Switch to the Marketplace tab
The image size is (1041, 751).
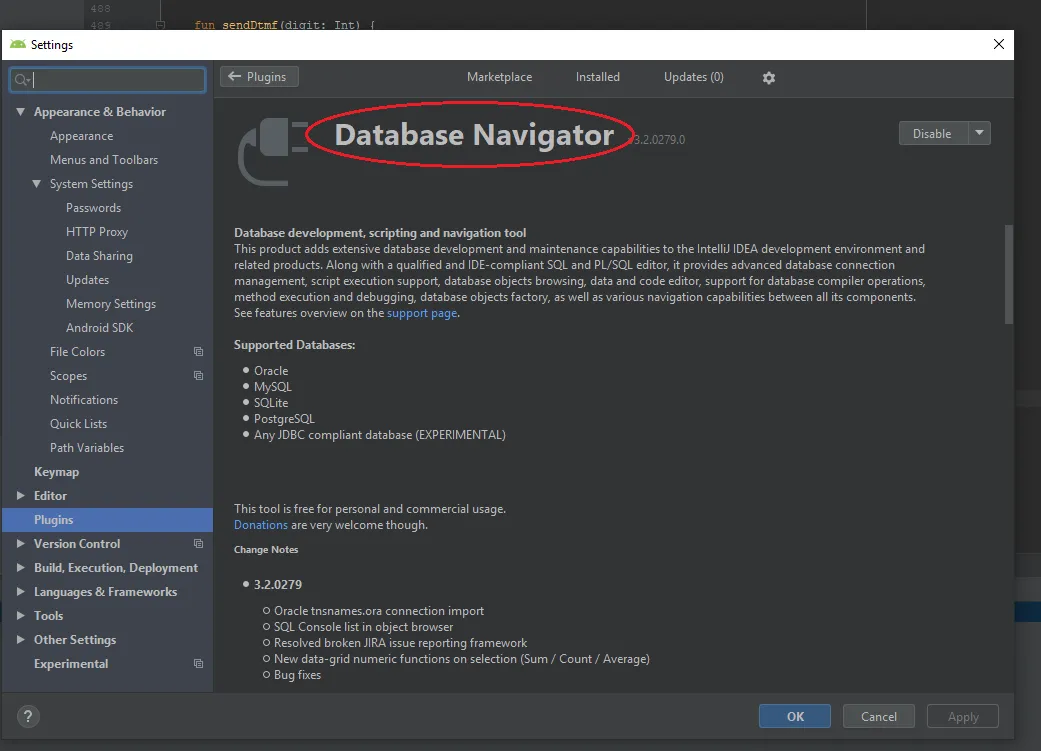[499, 77]
